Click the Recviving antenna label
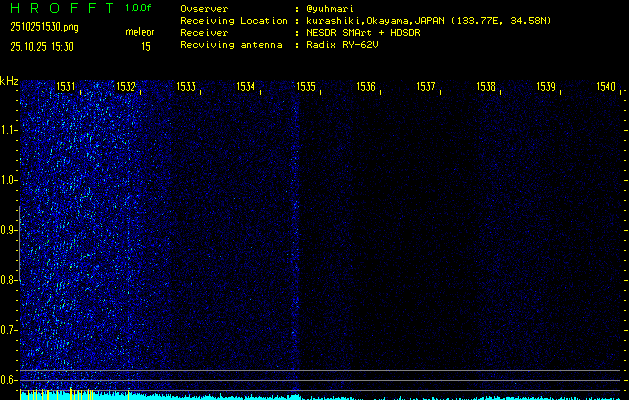629x400 pixels. pos(231,45)
